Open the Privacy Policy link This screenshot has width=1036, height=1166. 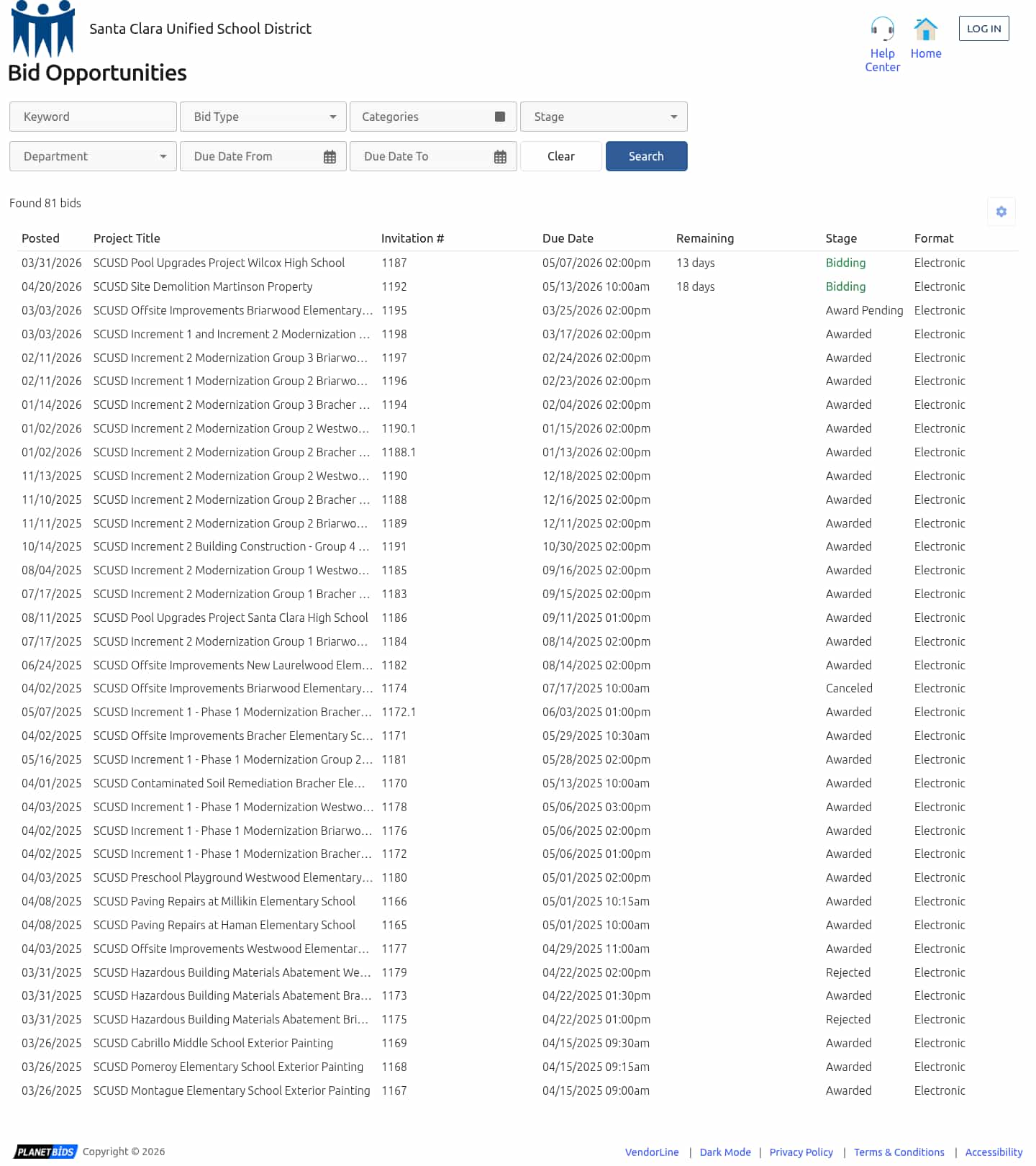tap(801, 1152)
